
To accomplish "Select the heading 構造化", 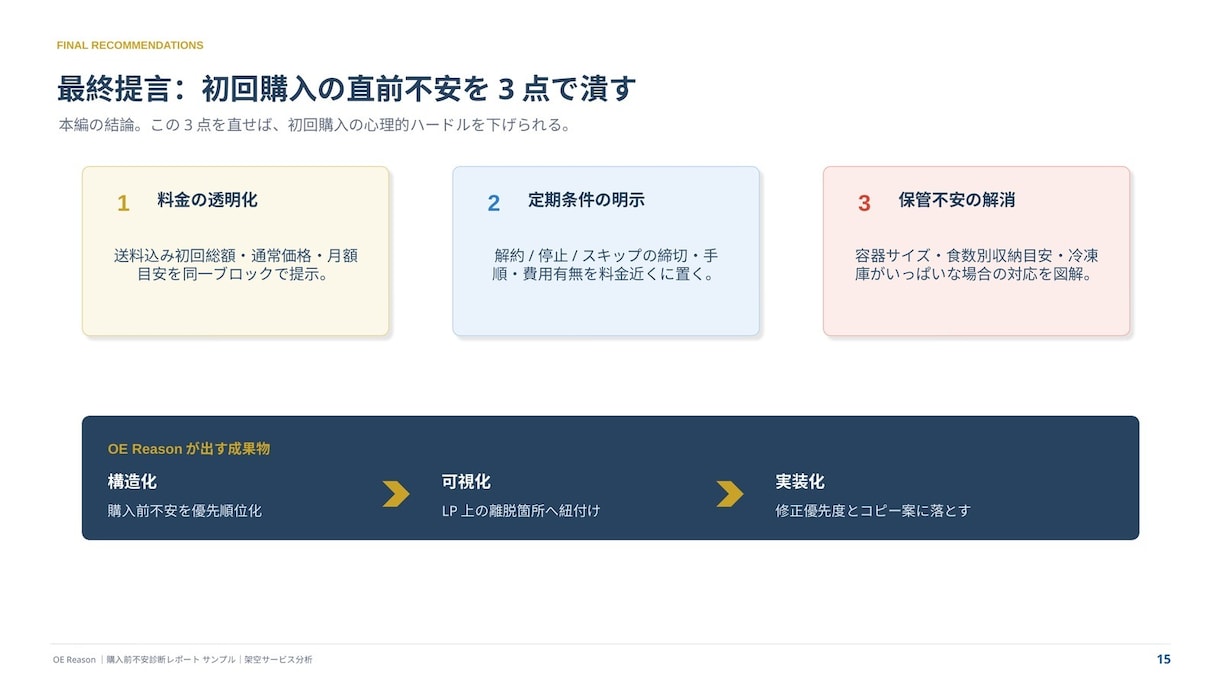I will (132, 482).
